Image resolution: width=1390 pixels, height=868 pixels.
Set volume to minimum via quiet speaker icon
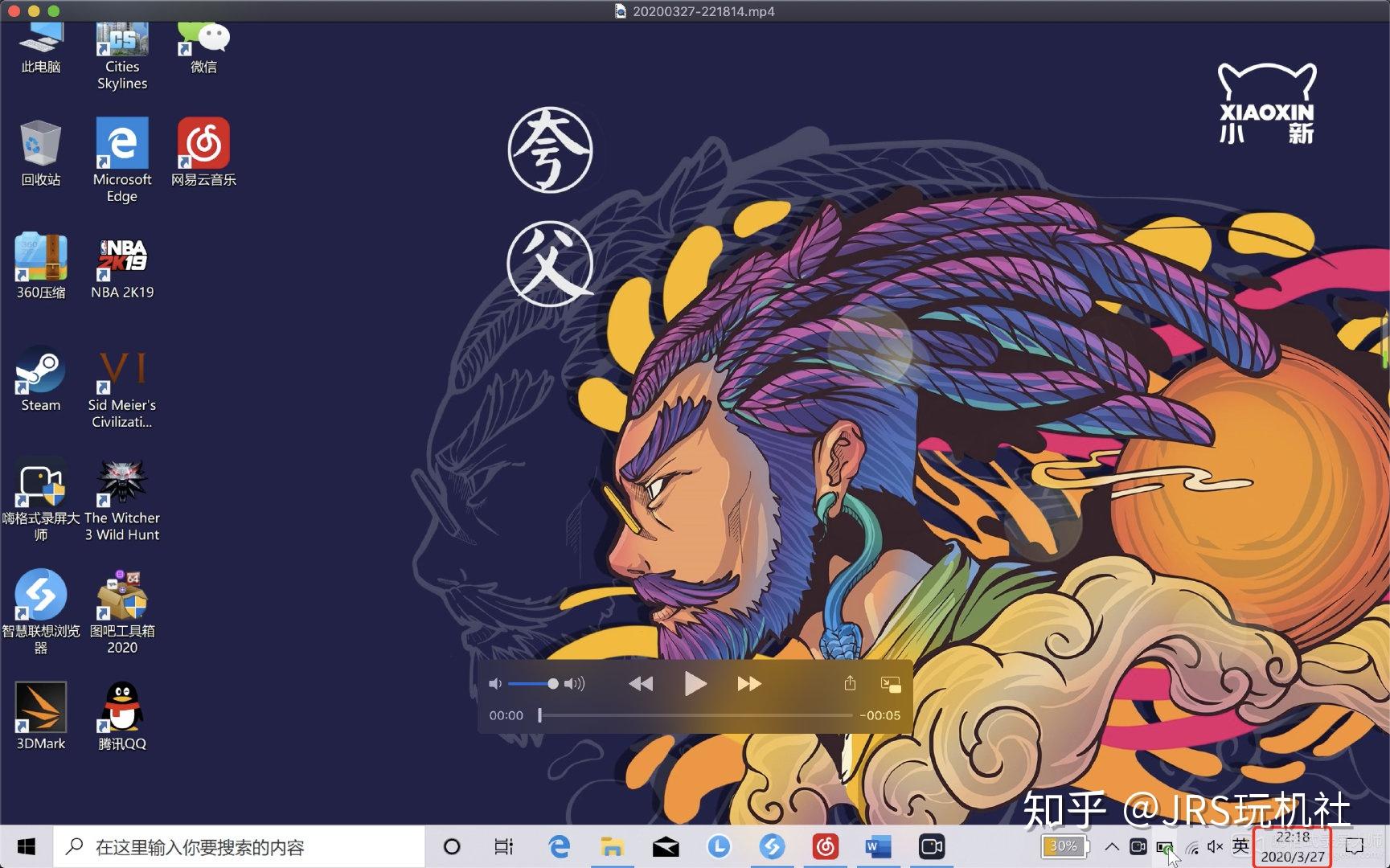(494, 684)
